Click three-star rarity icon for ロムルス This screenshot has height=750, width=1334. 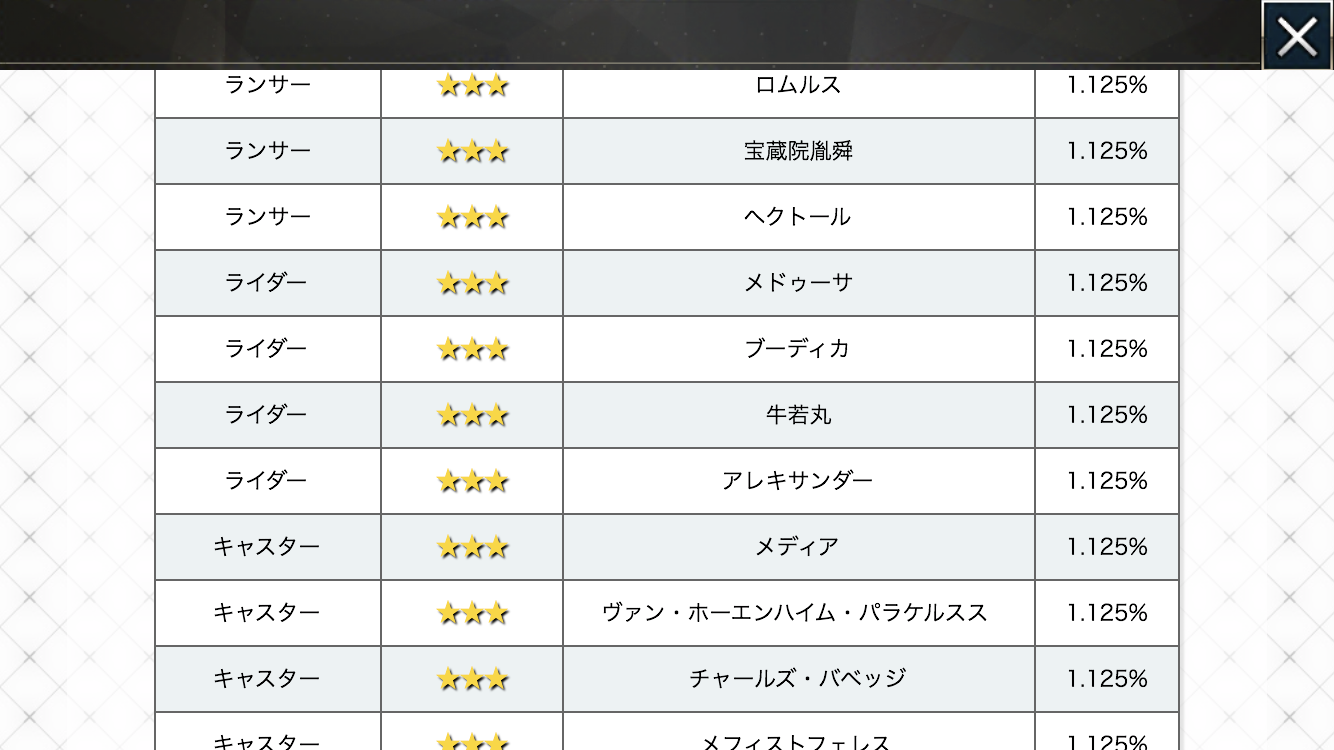pos(472,86)
